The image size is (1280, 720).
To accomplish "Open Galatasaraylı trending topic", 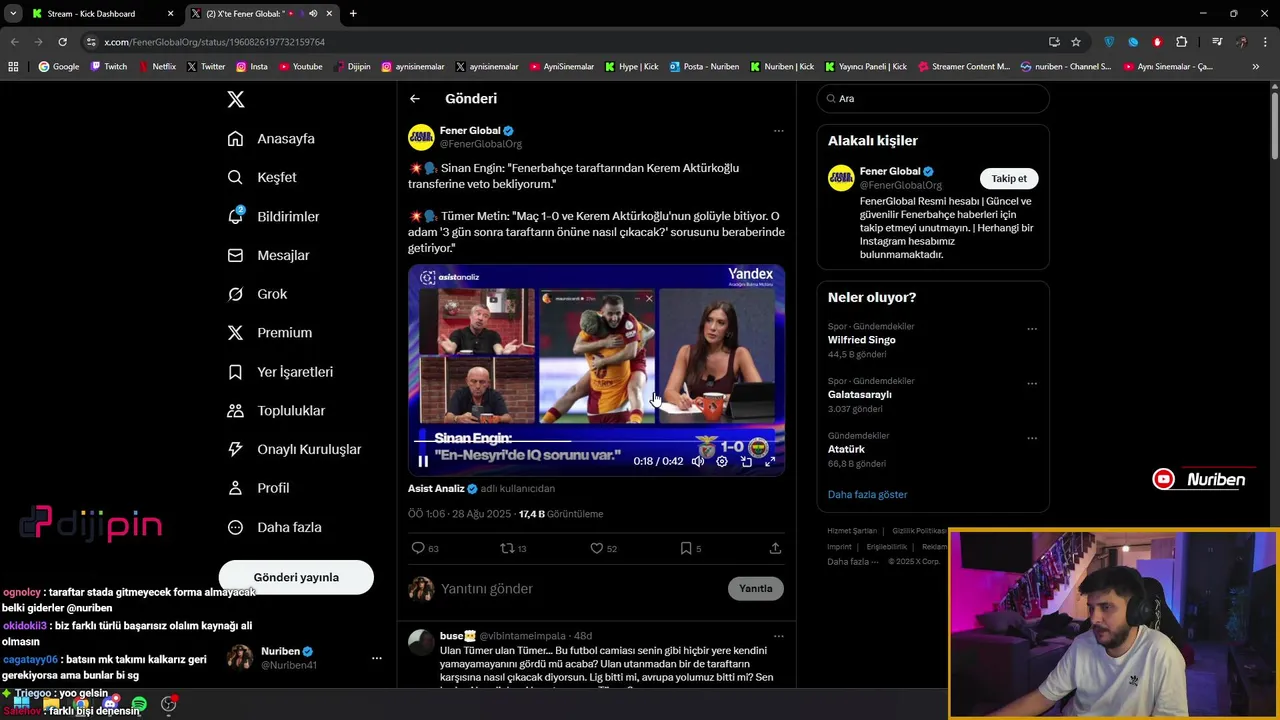I will [860, 394].
